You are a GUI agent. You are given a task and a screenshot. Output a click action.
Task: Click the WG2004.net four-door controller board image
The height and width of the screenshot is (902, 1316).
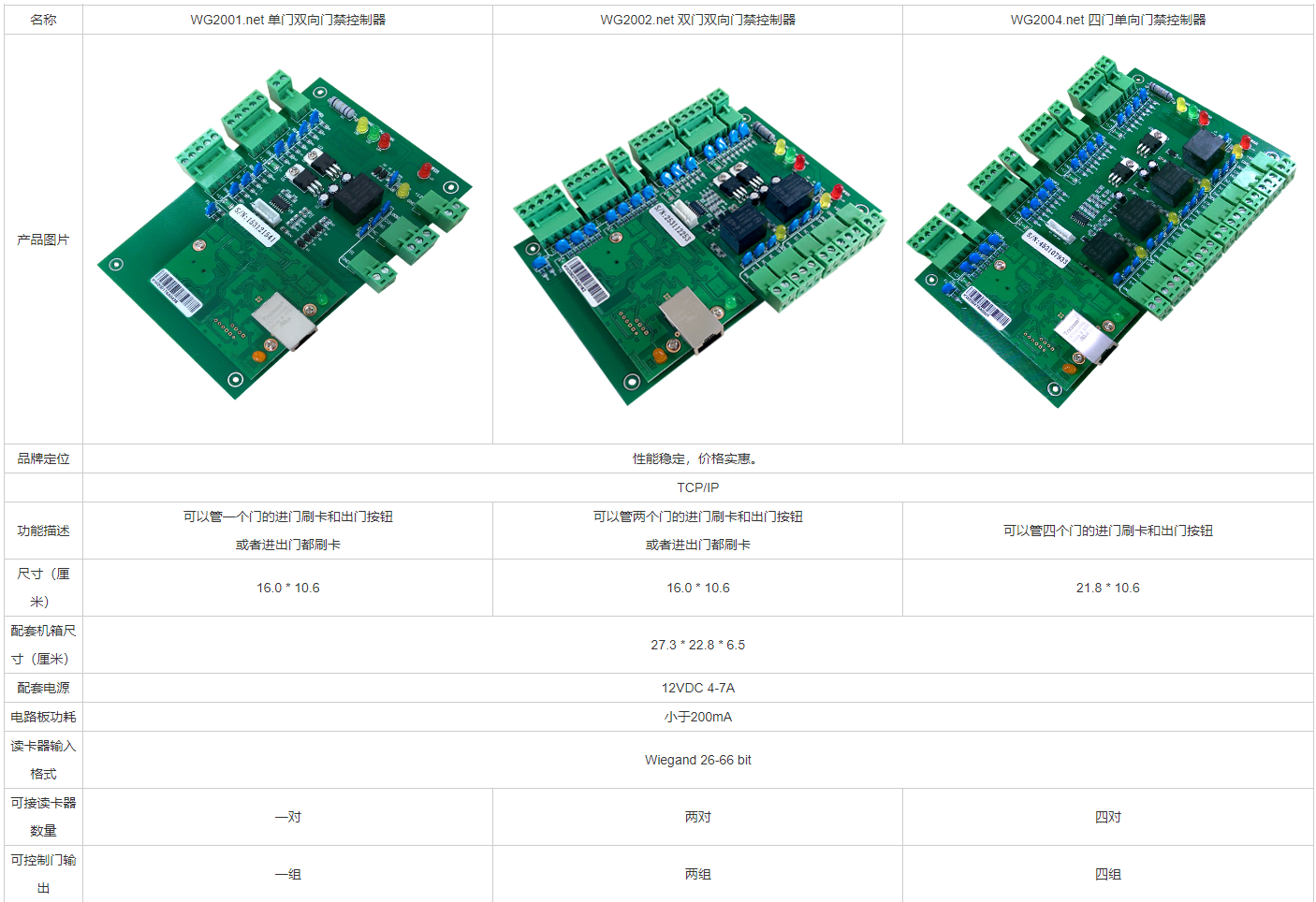[x=1102, y=232]
